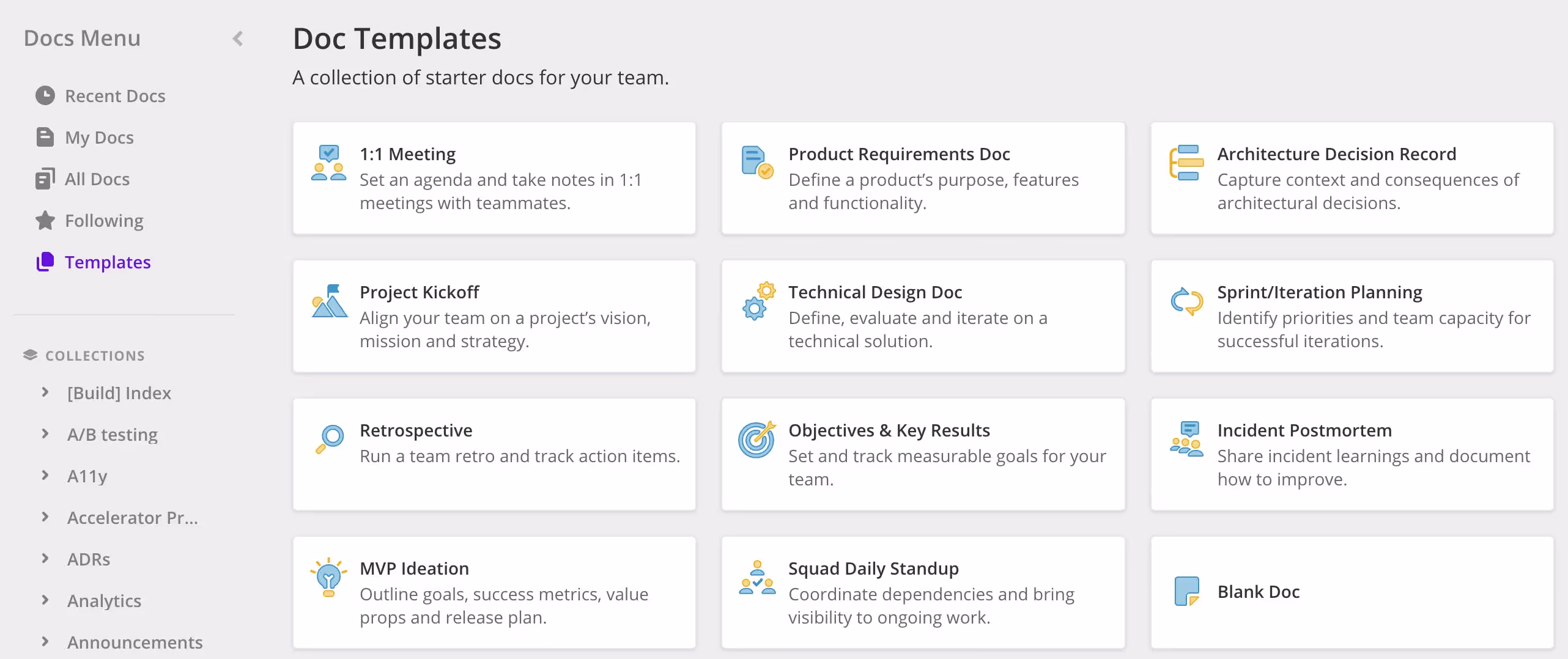Open the Product Requirements Doc template
The image size is (1568, 659).
tap(923, 178)
